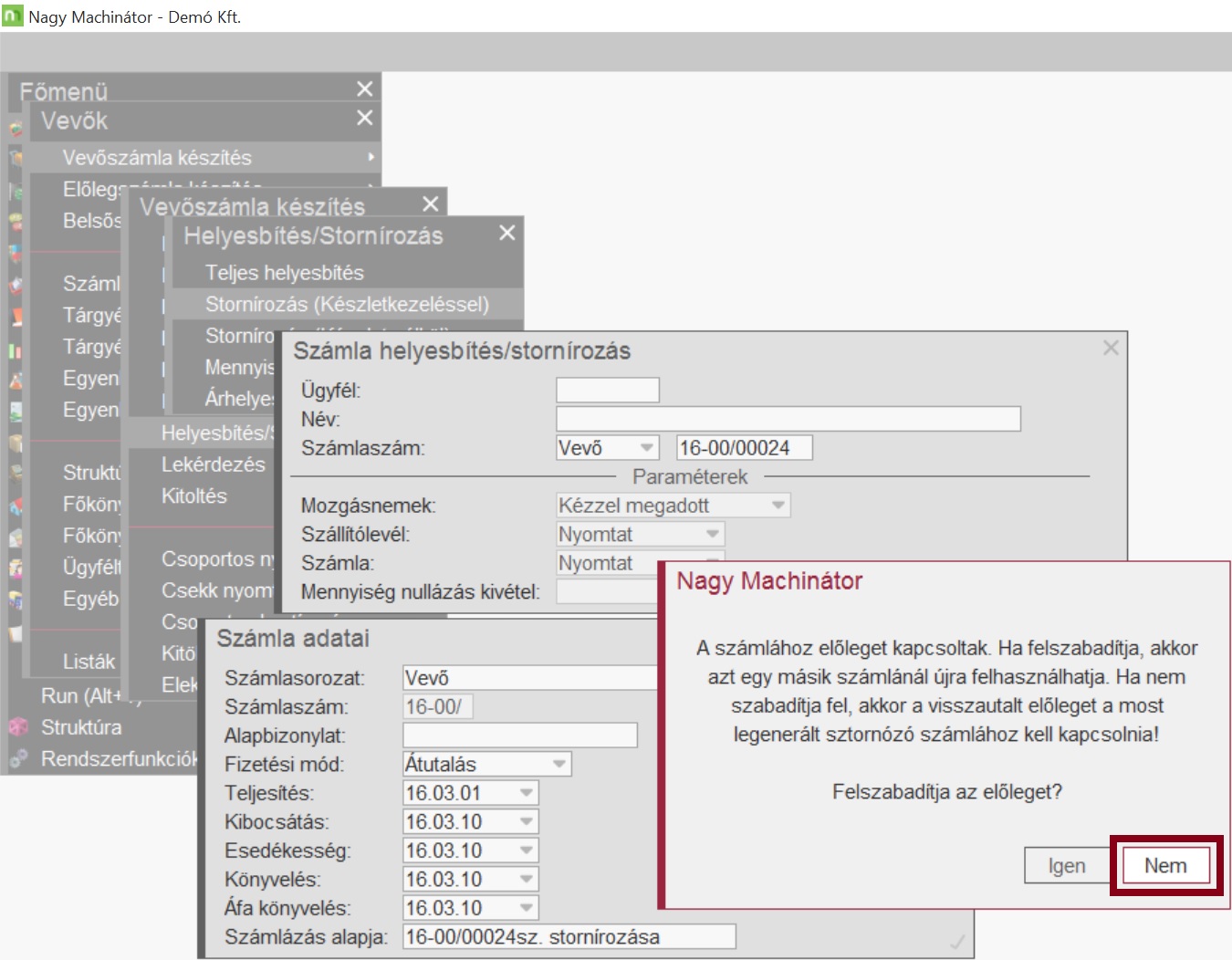Open the Lekérdezés menu entry
This screenshot has height=960, width=1232.
tap(213, 464)
